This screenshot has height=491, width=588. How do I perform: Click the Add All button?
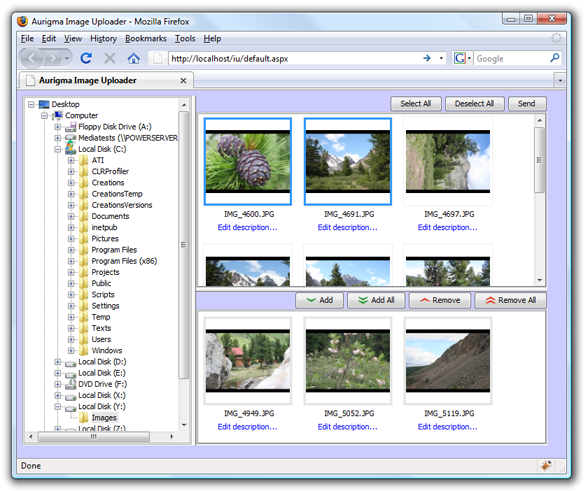(376, 300)
